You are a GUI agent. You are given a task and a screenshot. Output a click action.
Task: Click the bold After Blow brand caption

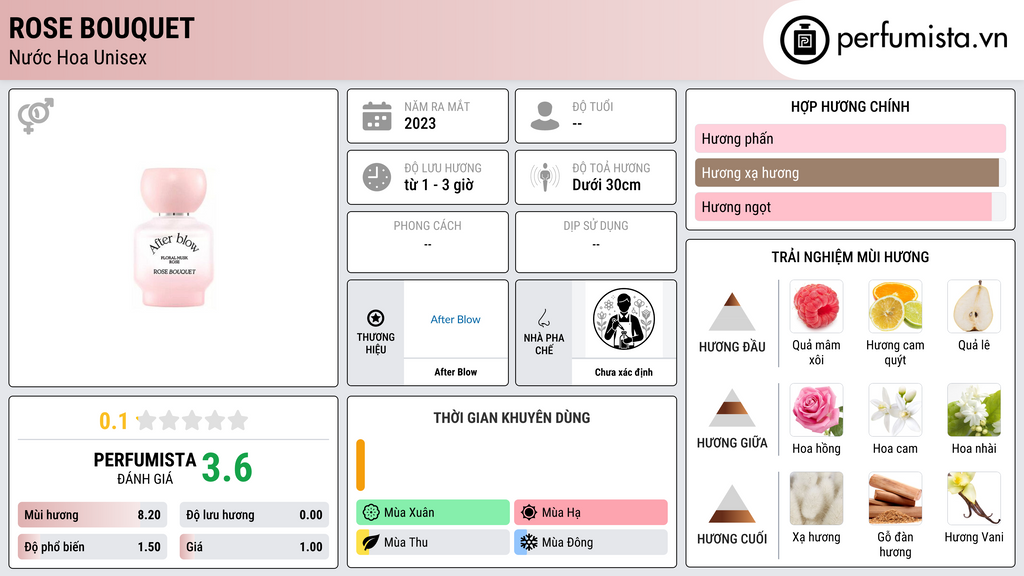pos(456,372)
